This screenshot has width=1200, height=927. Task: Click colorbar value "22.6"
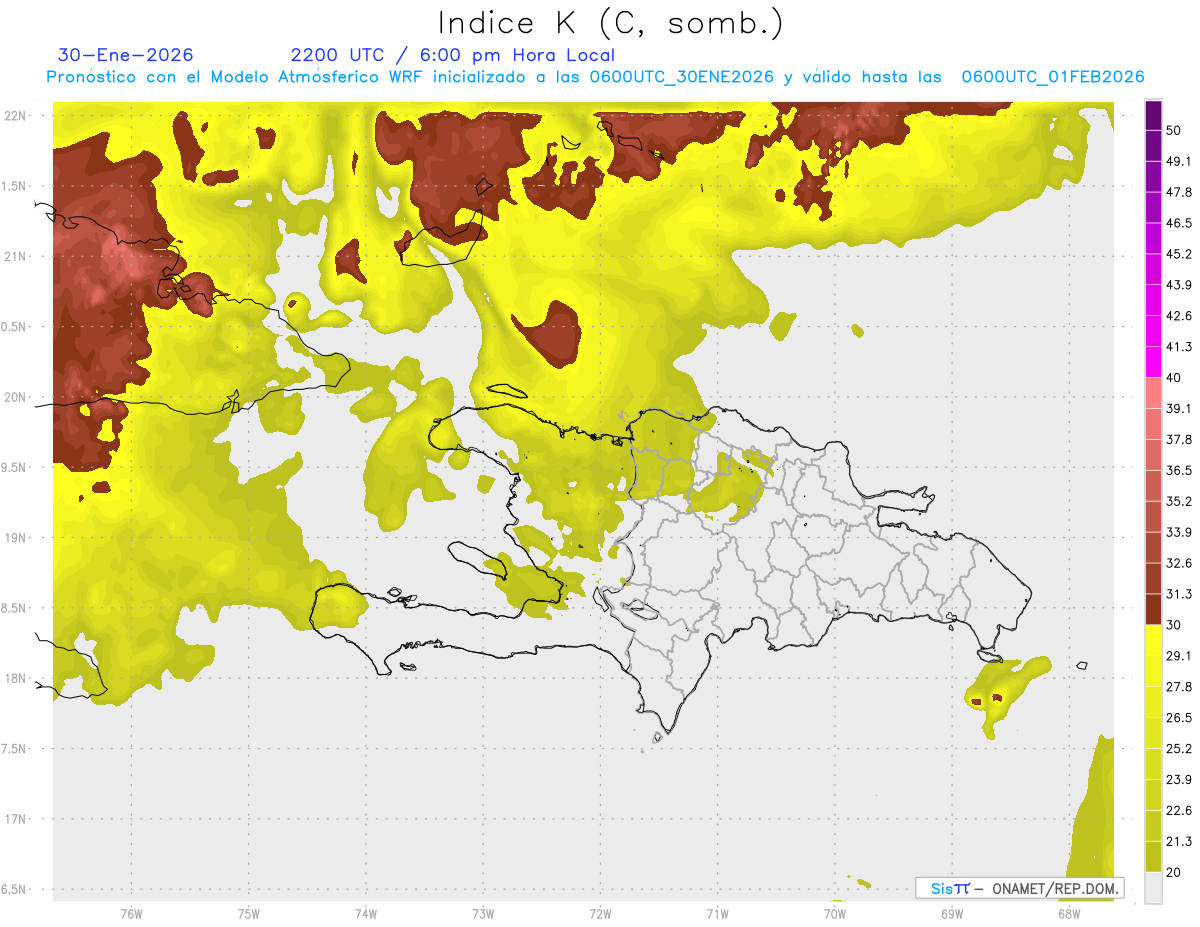[x=1179, y=810]
